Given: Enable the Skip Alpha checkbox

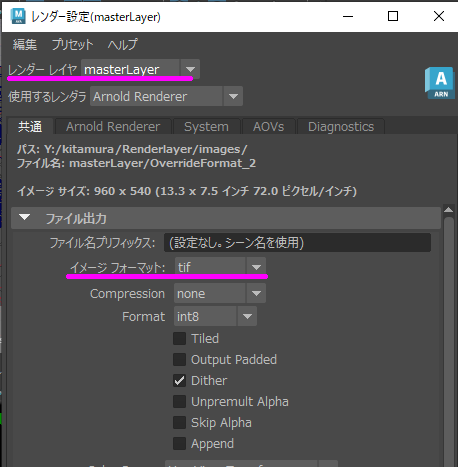Looking at the screenshot, I should pyautogui.click(x=179, y=423).
